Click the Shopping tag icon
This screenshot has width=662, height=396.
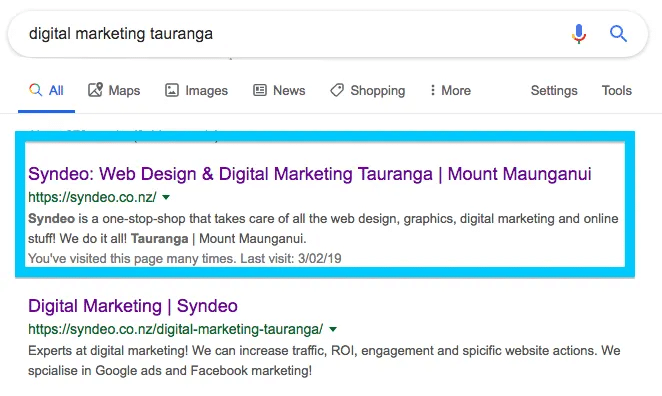pyautogui.click(x=337, y=90)
